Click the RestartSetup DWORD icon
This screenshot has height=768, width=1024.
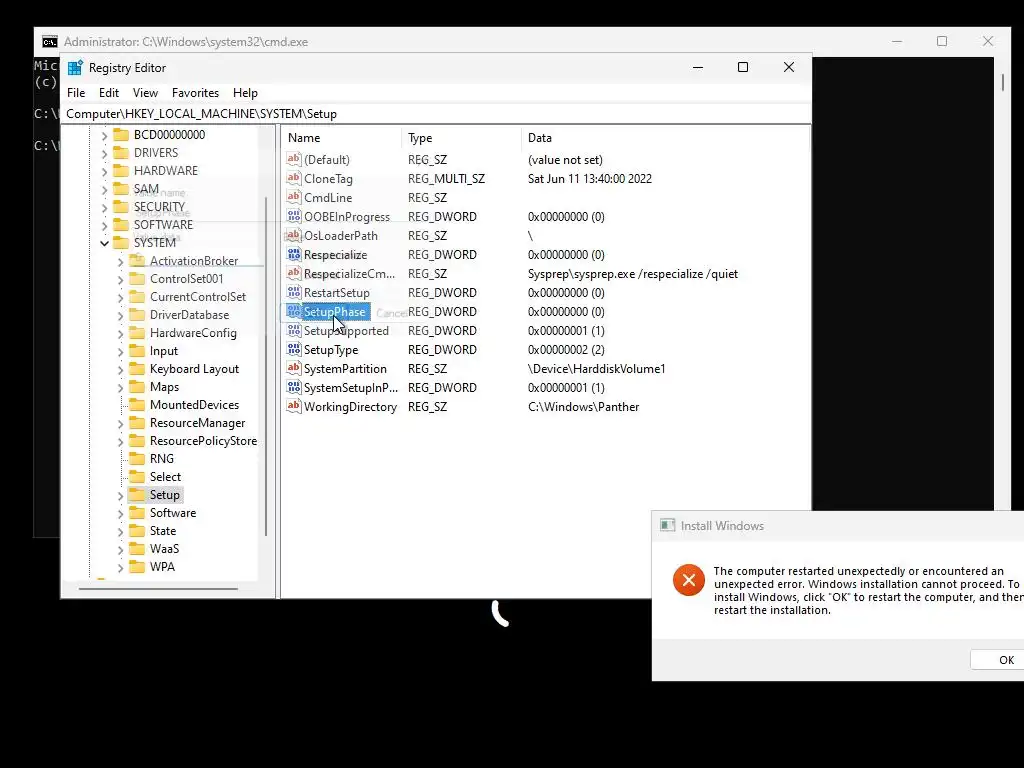[x=294, y=293]
